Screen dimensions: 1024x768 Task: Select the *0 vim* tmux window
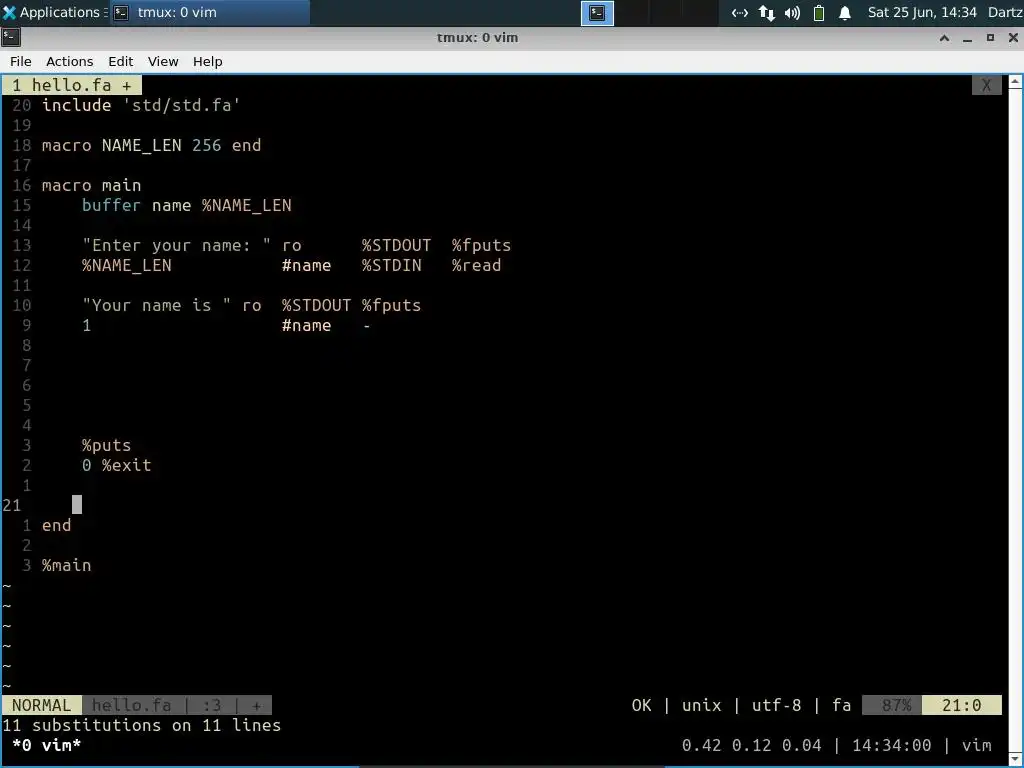pos(46,745)
